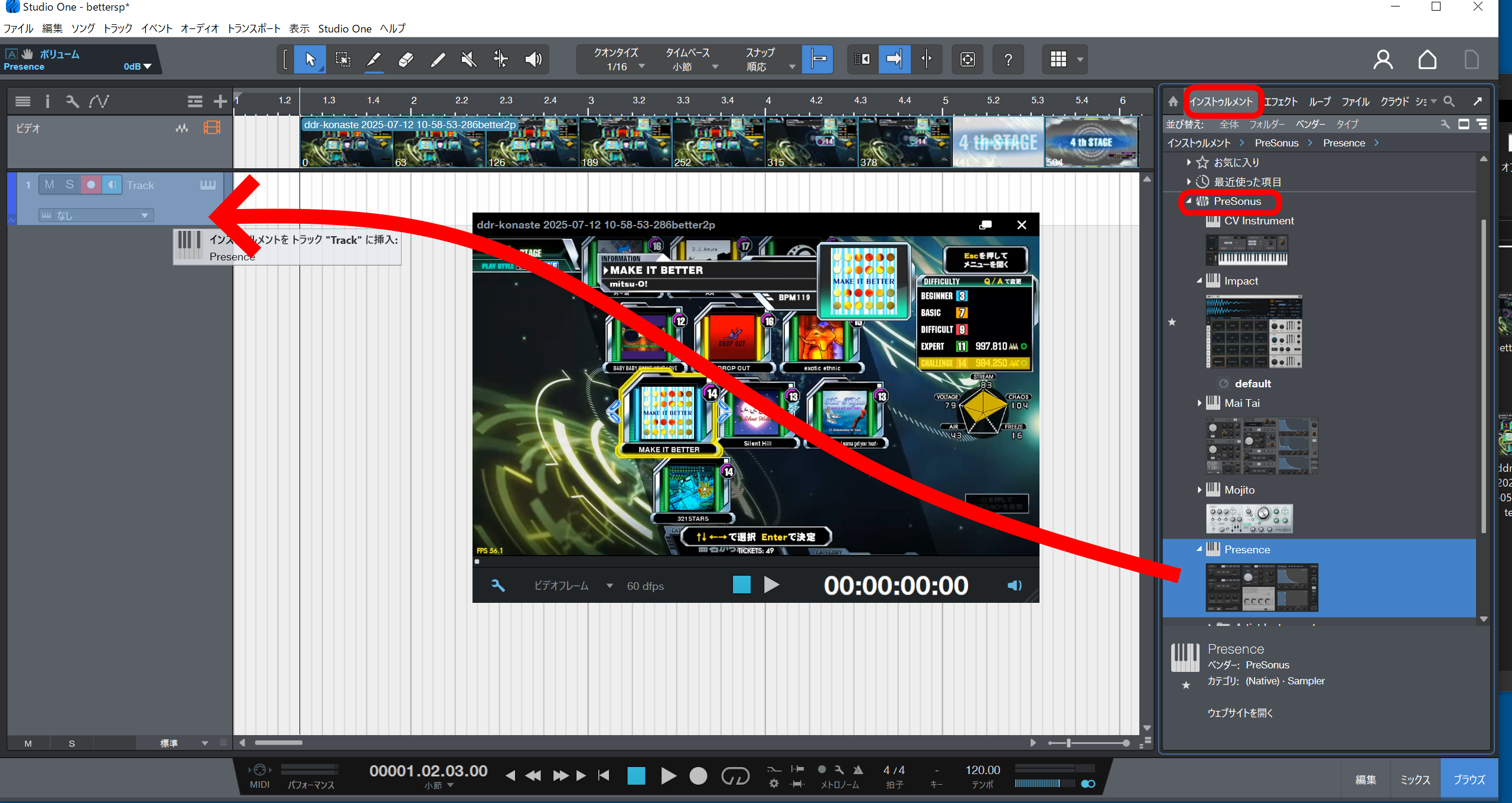The width and height of the screenshot is (1512, 803).
Task: Select the Listen speaker tool
Action: [533, 59]
